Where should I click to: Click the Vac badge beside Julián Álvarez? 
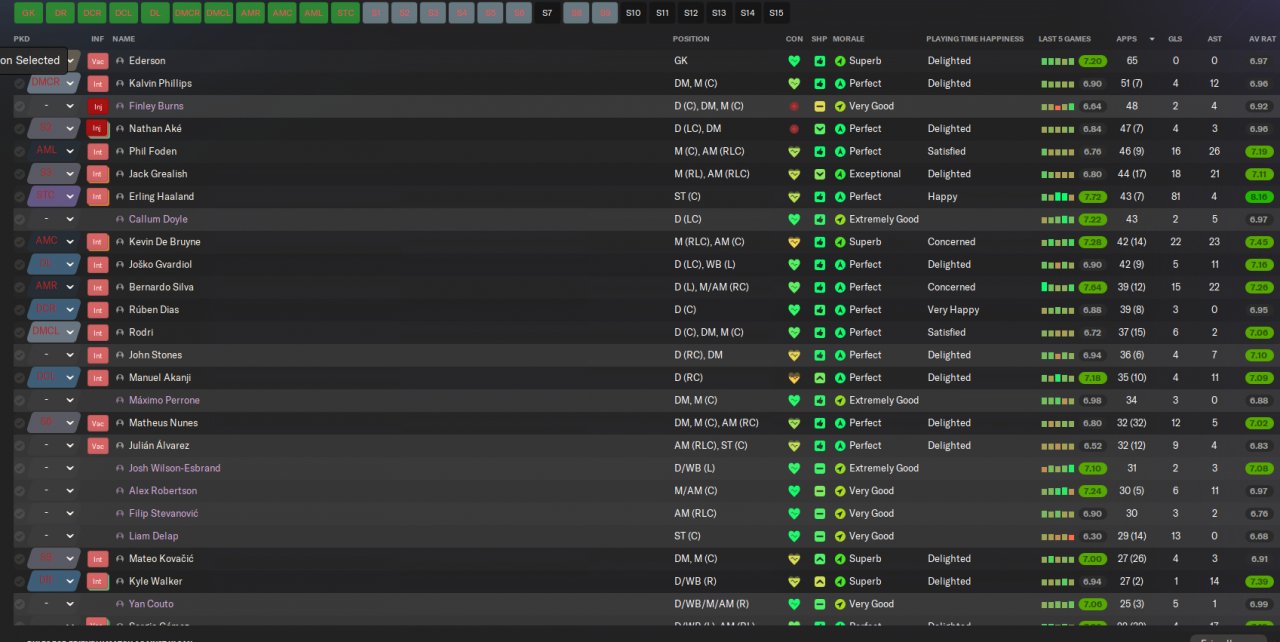pos(98,446)
